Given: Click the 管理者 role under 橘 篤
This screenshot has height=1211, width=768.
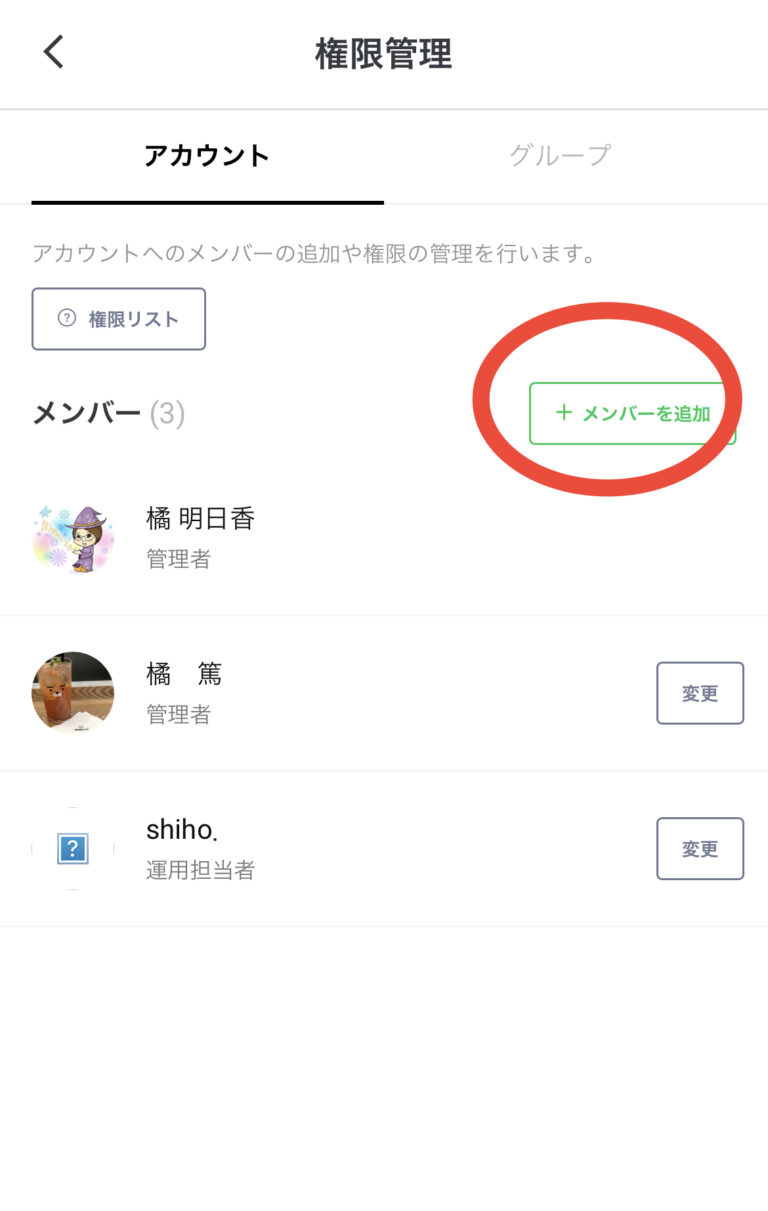Looking at the screenshot, I should point(179,714).
